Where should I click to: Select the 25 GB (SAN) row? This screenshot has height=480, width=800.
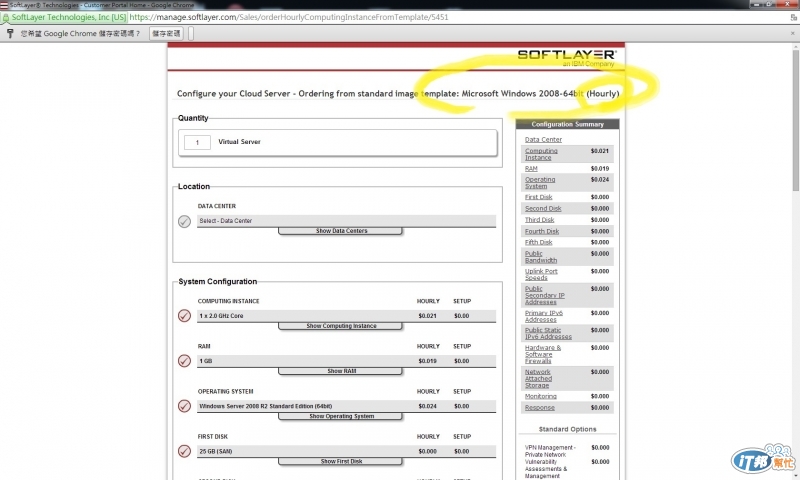coord(346,451)
